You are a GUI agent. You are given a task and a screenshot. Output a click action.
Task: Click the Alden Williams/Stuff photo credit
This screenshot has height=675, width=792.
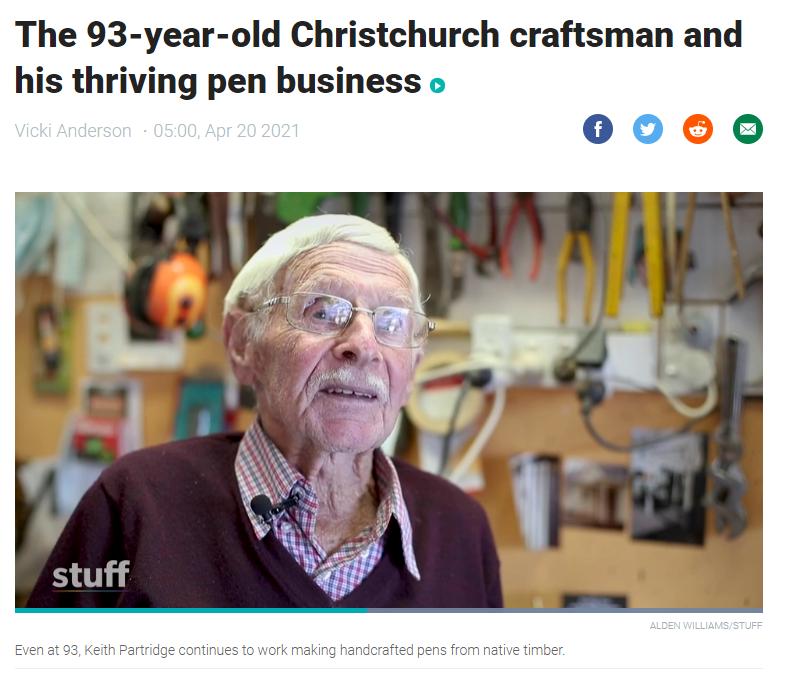(x=706, y=625)
